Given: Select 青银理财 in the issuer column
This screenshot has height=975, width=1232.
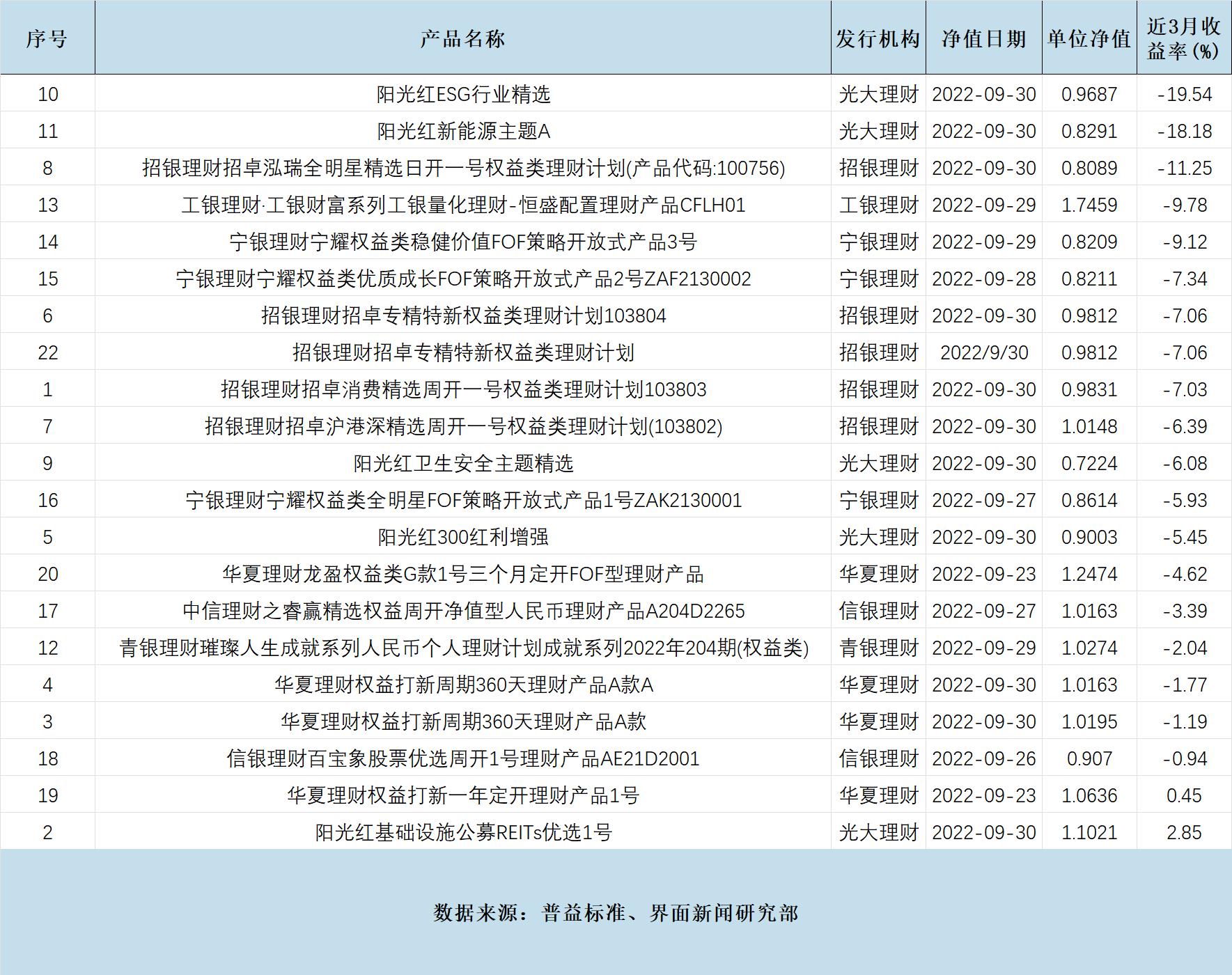Looking at the screenshot, I should [x=879, y=648].
